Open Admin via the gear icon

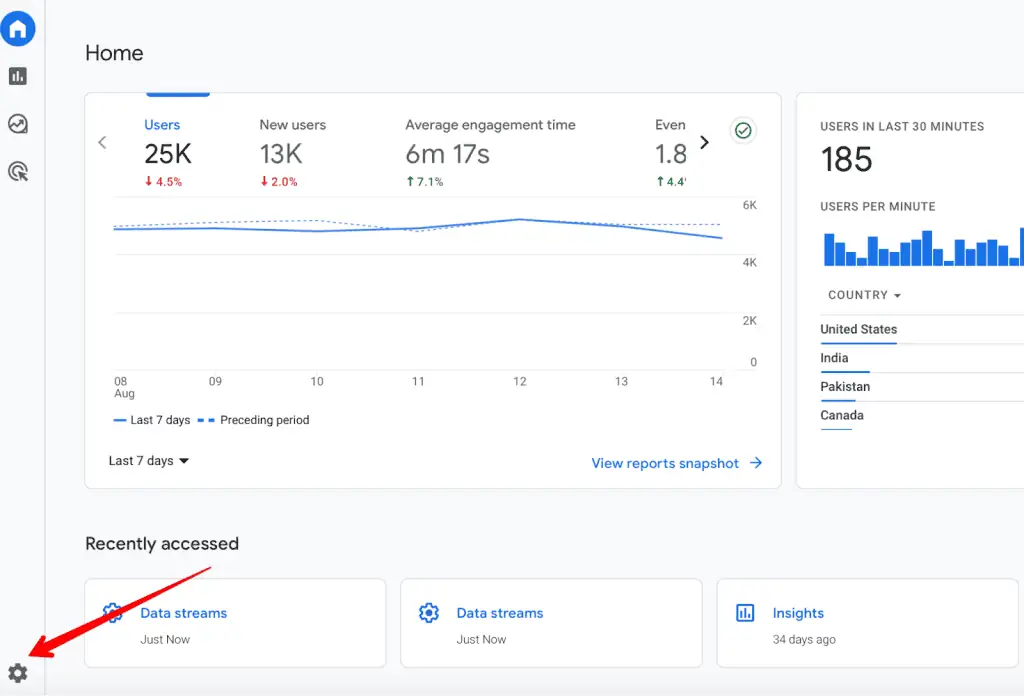16,674
